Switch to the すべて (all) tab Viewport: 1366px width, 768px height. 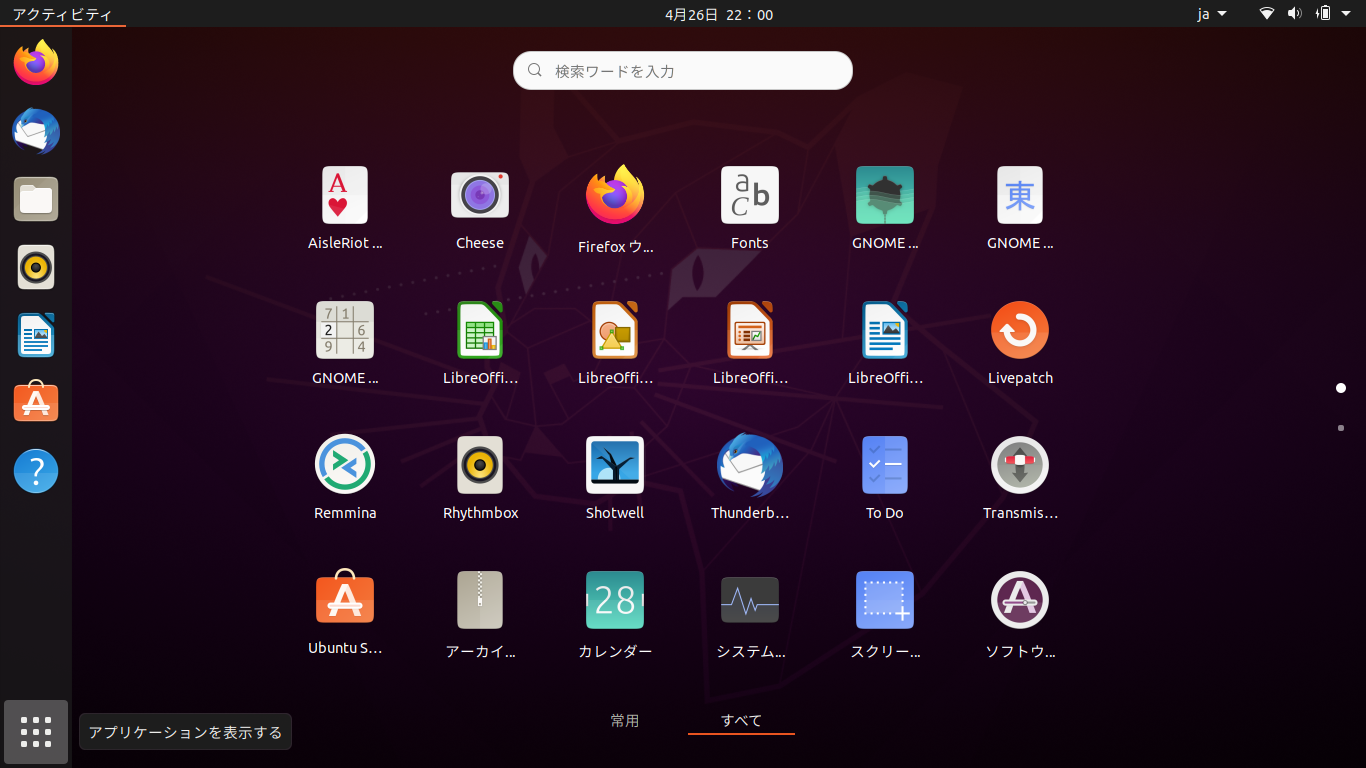pyautogui.click(x=741, y=720)
